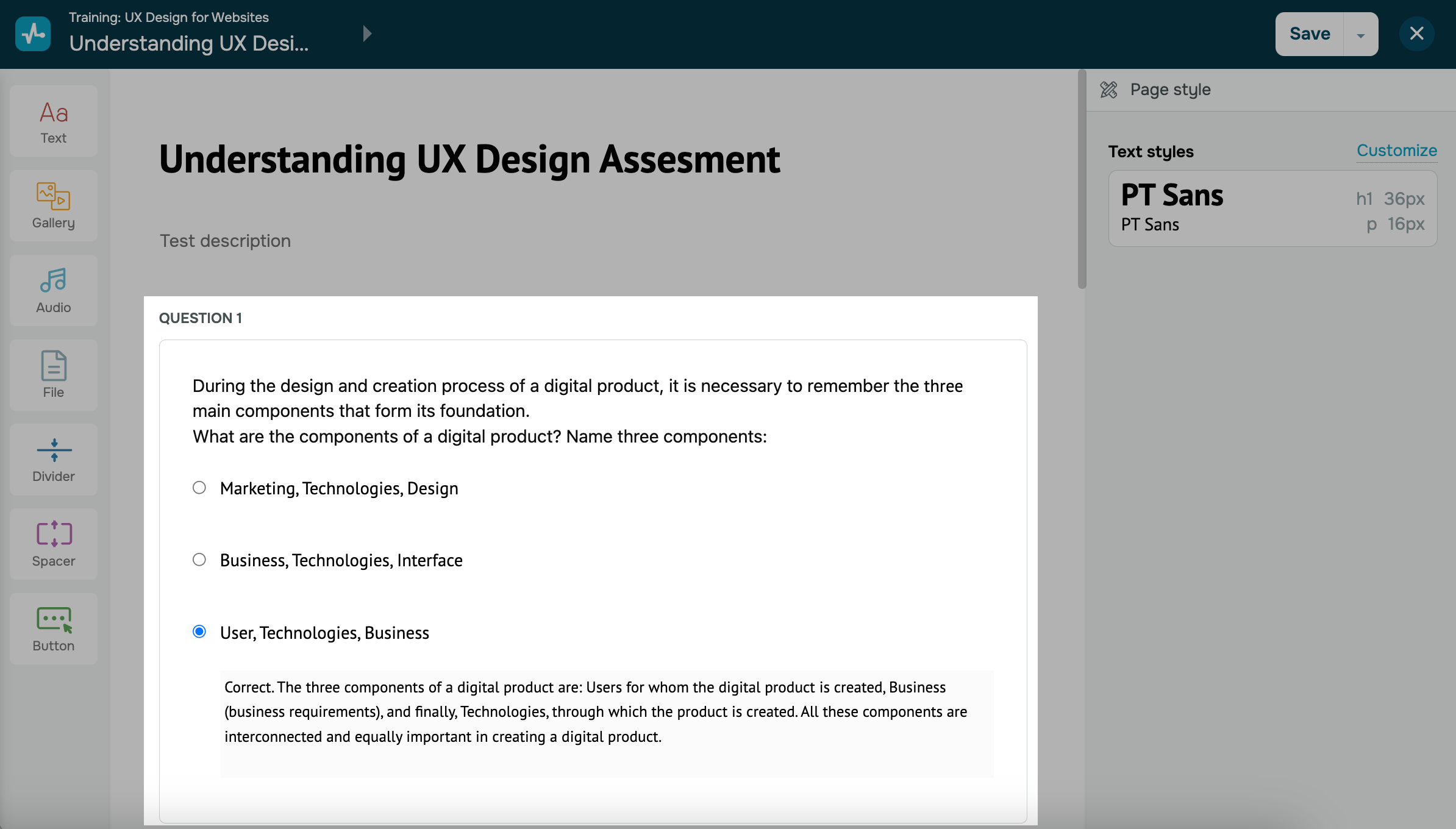This screenshot has width=1456, height=829.
Task: Click the Page style pencil-ruler icon
Action: coord(1108,90)
